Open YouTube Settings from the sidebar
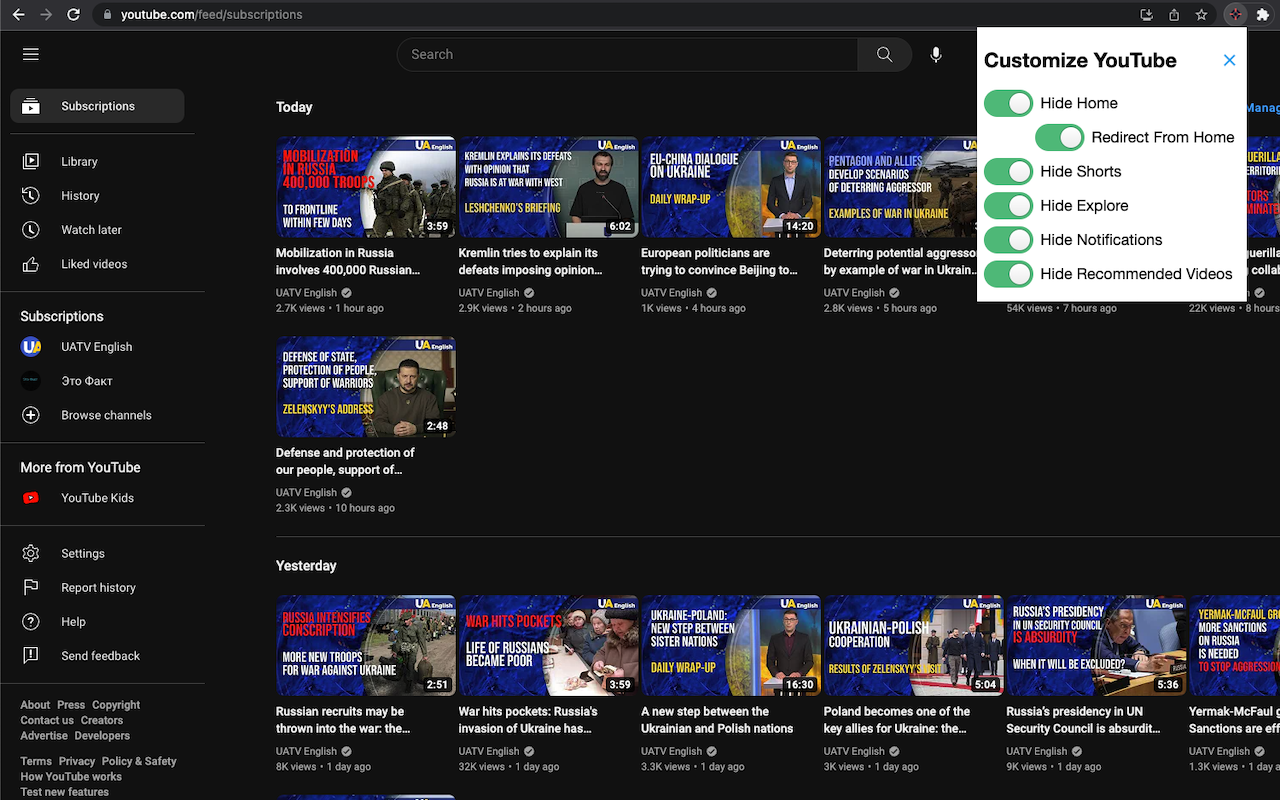The image size is (1280, 800). (x=82, y=553)
